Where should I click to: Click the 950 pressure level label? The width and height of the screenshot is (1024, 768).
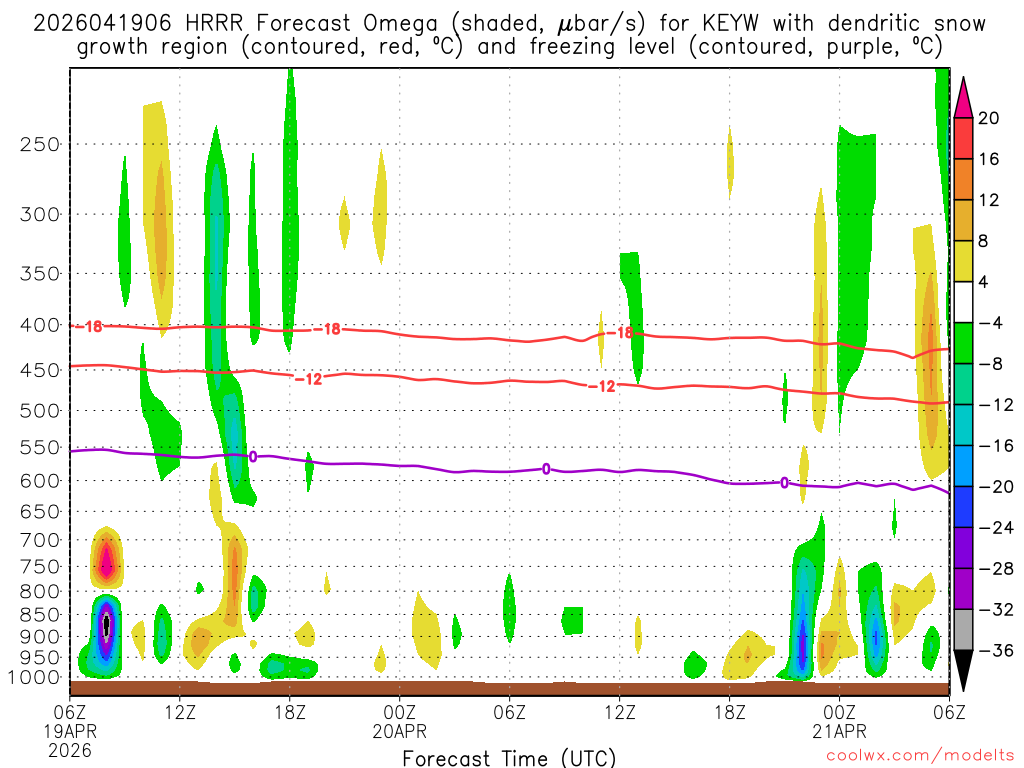click(40, 658)
